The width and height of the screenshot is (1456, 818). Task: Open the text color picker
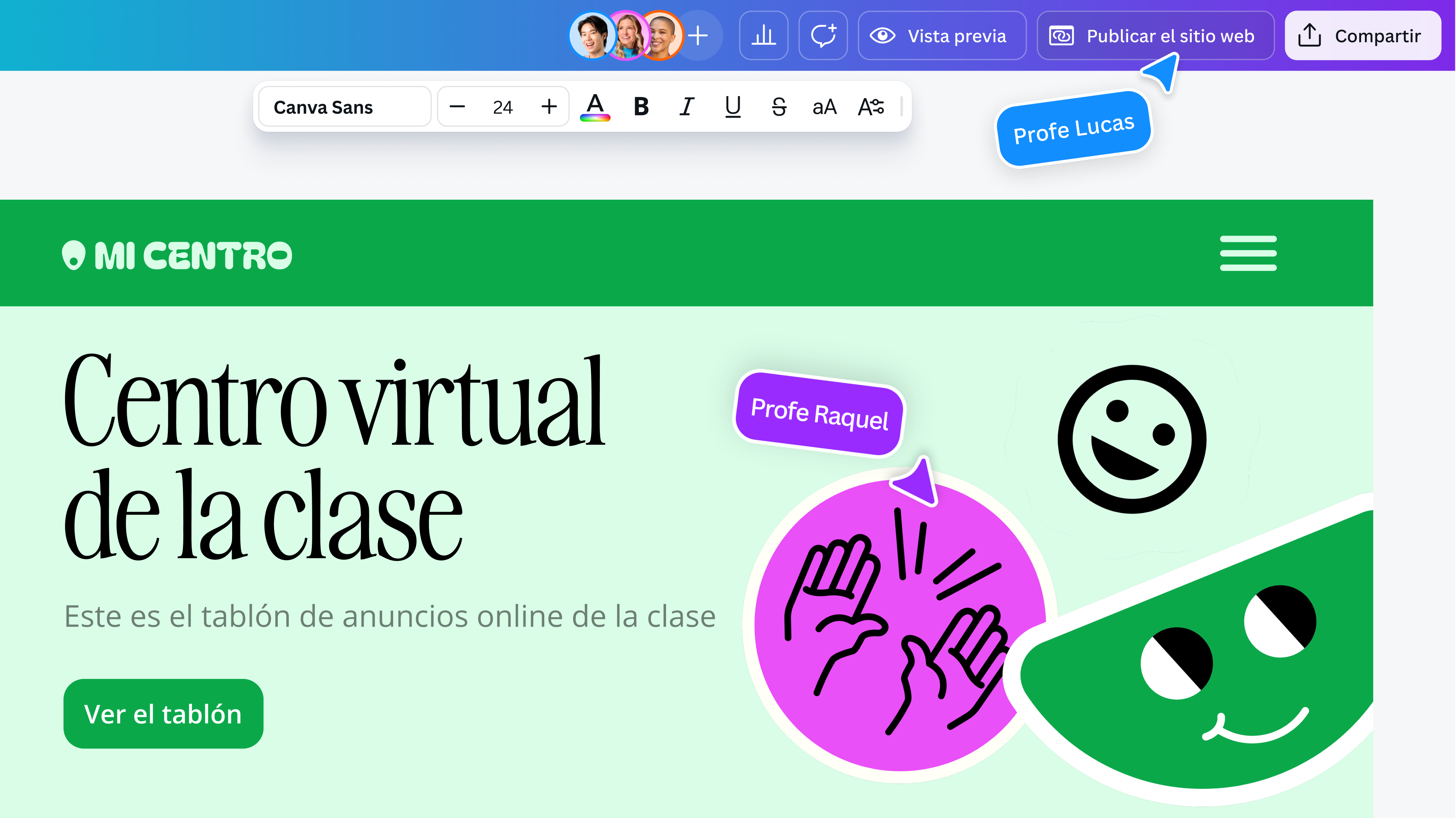pyautogui.click(x=595, y=107)
